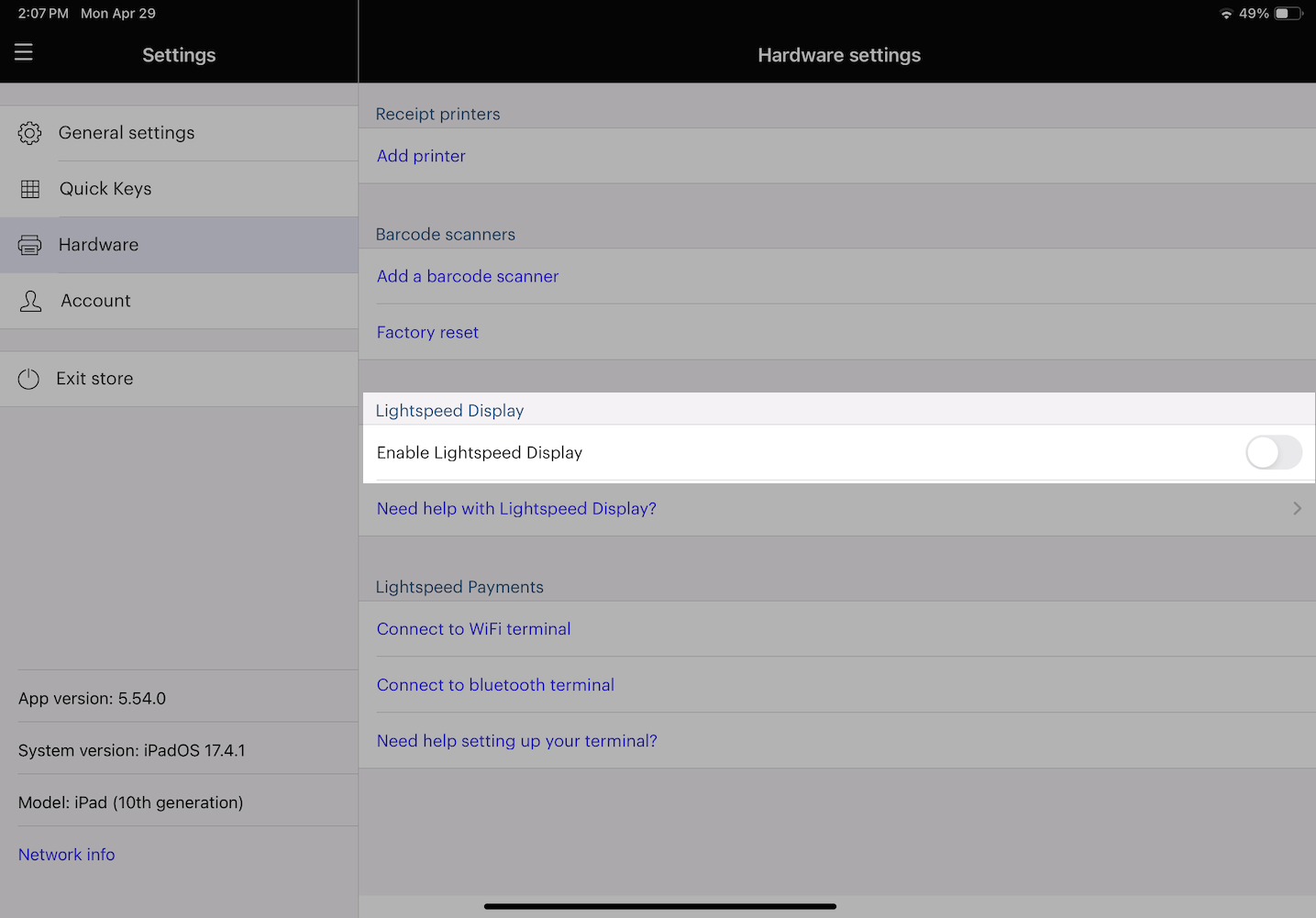Click the Account person icon
This screenshot has width=1316, height=918.
pos(30,301)
